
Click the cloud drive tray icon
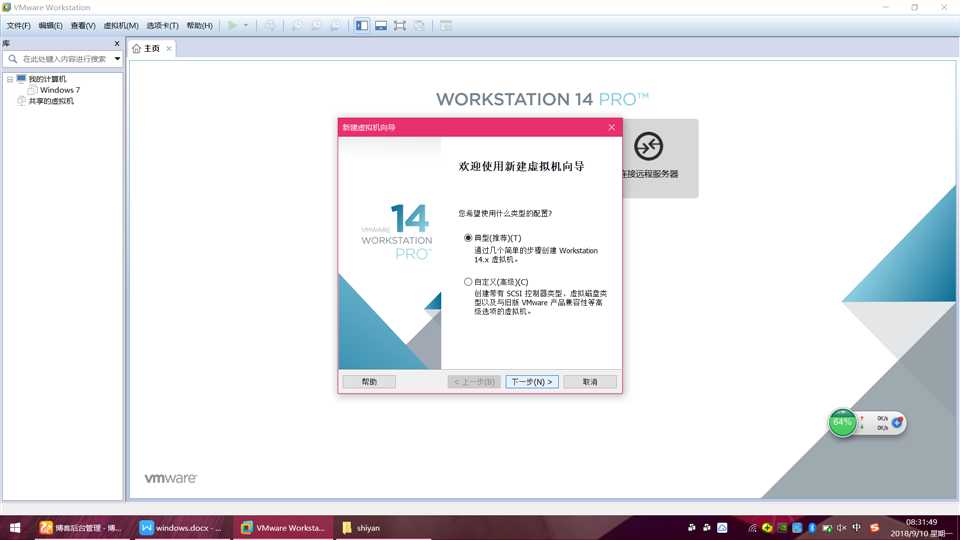coord(722,528)
